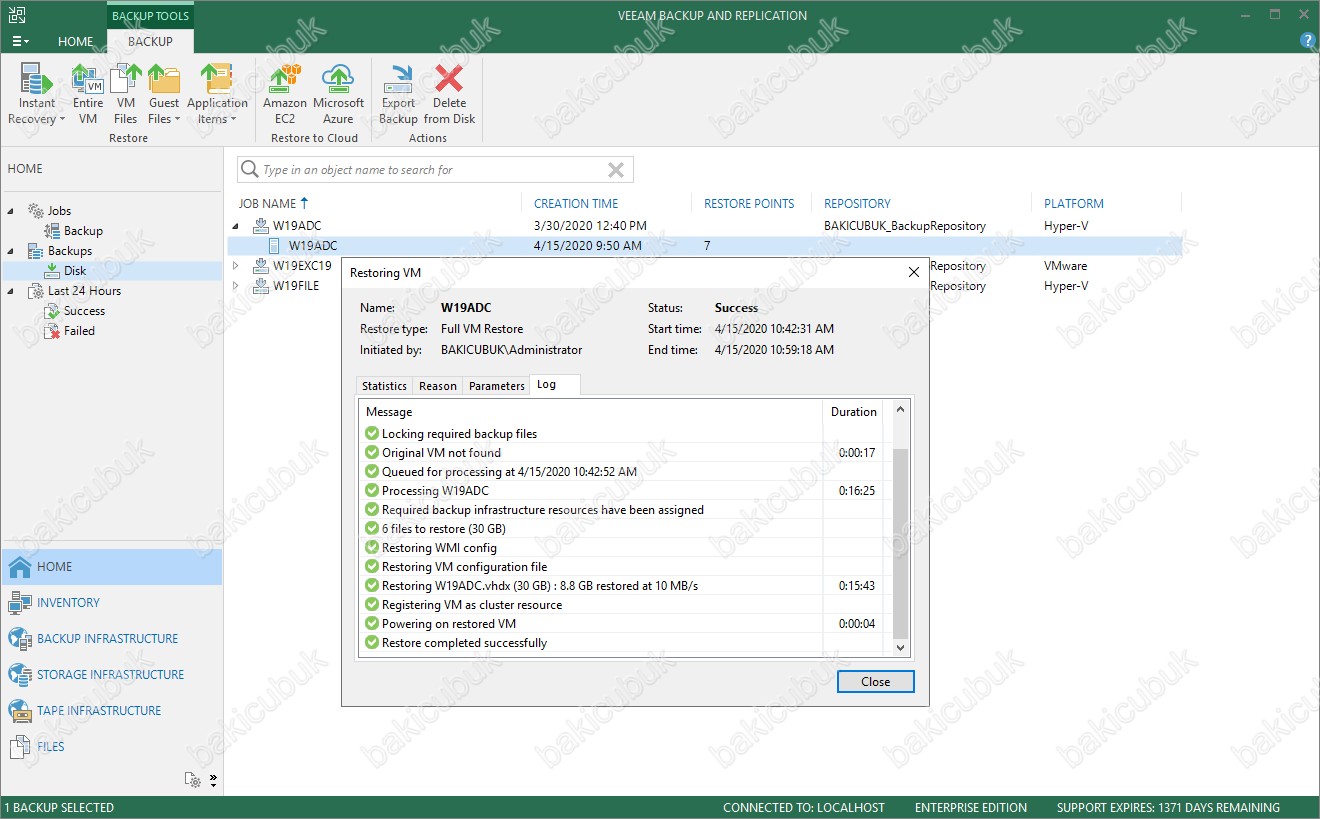Viewport: 1320px width, 819px height.
Task: Click the log scroll up arrow
Action: click(x=900, y=410)
